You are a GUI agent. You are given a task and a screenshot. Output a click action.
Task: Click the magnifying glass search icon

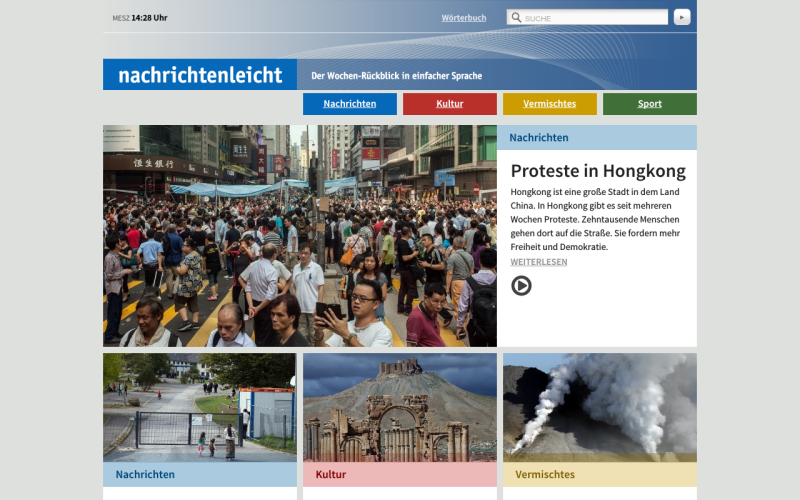coord(516,17)
